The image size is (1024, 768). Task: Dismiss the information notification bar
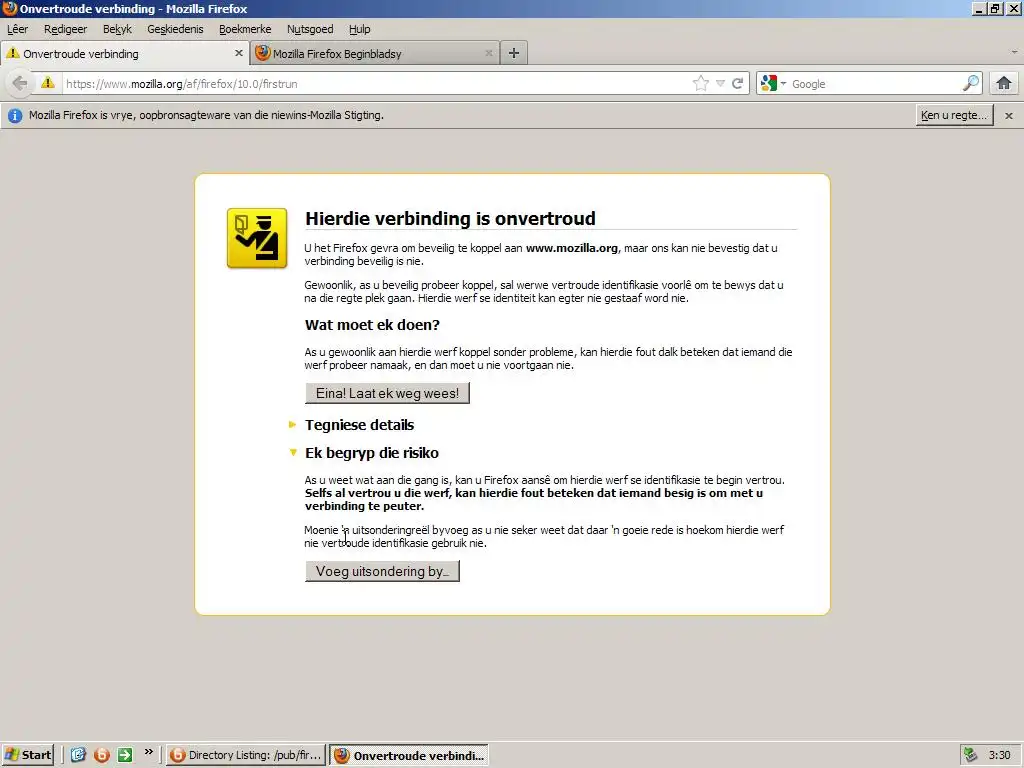pyautogui.click(x=1009, y=116)
